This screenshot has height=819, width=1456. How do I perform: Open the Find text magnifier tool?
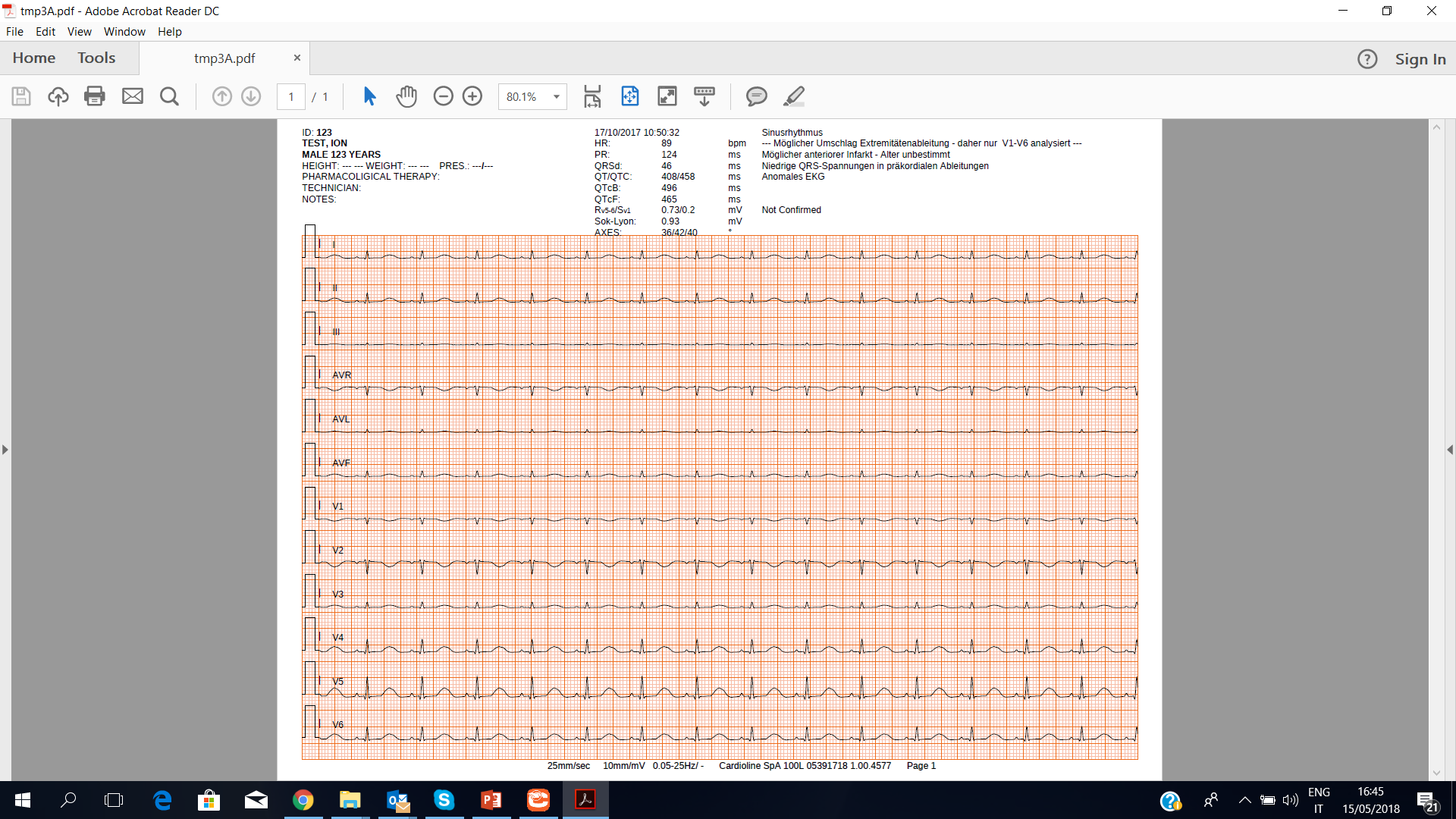(x=169, y=96)
